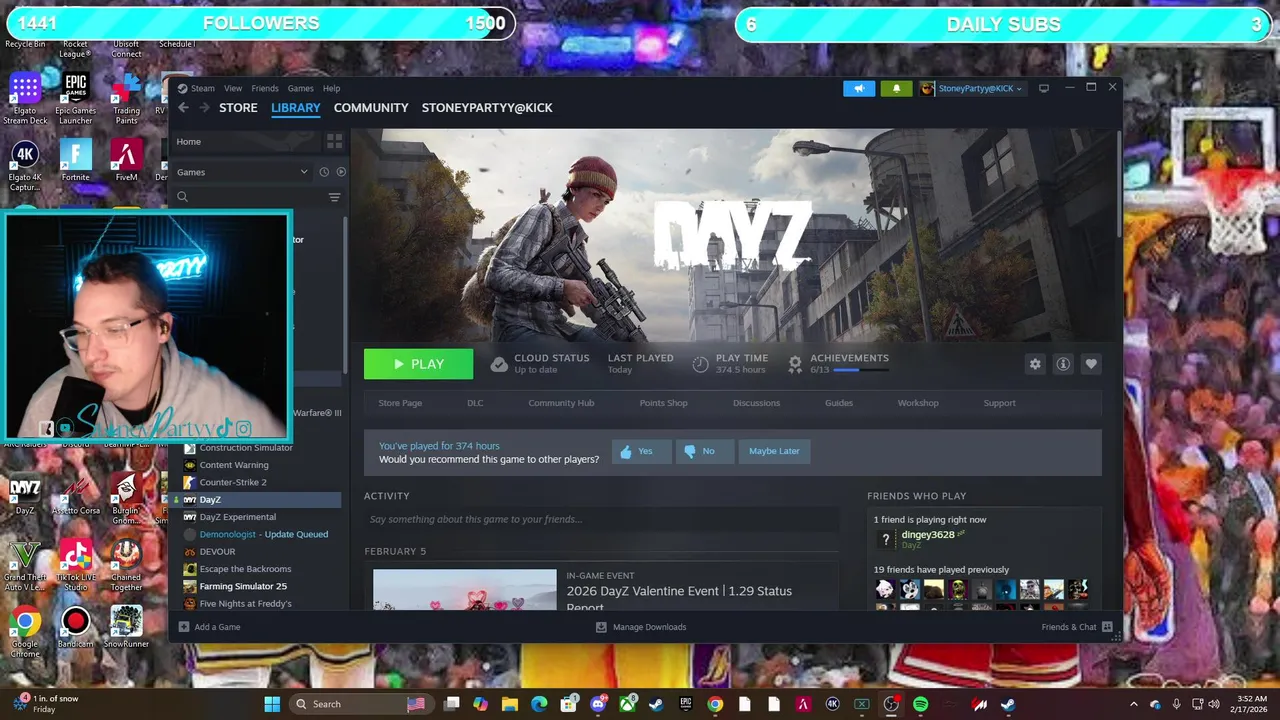Open the STONEYPARTYY@KICK profile tab
This screenshot has height=720, width=1280.
point(487,108)
